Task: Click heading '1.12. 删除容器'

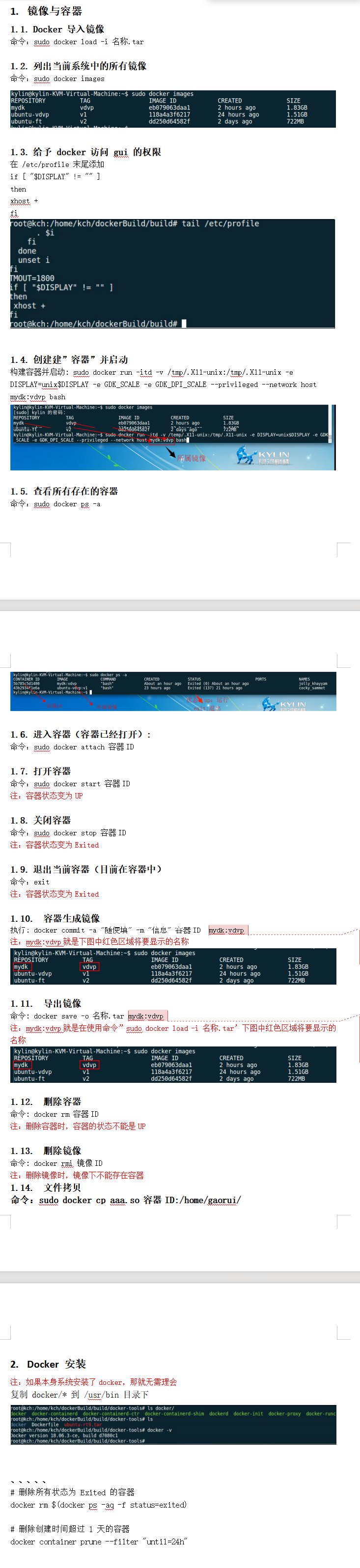Action: point(46,1102)
